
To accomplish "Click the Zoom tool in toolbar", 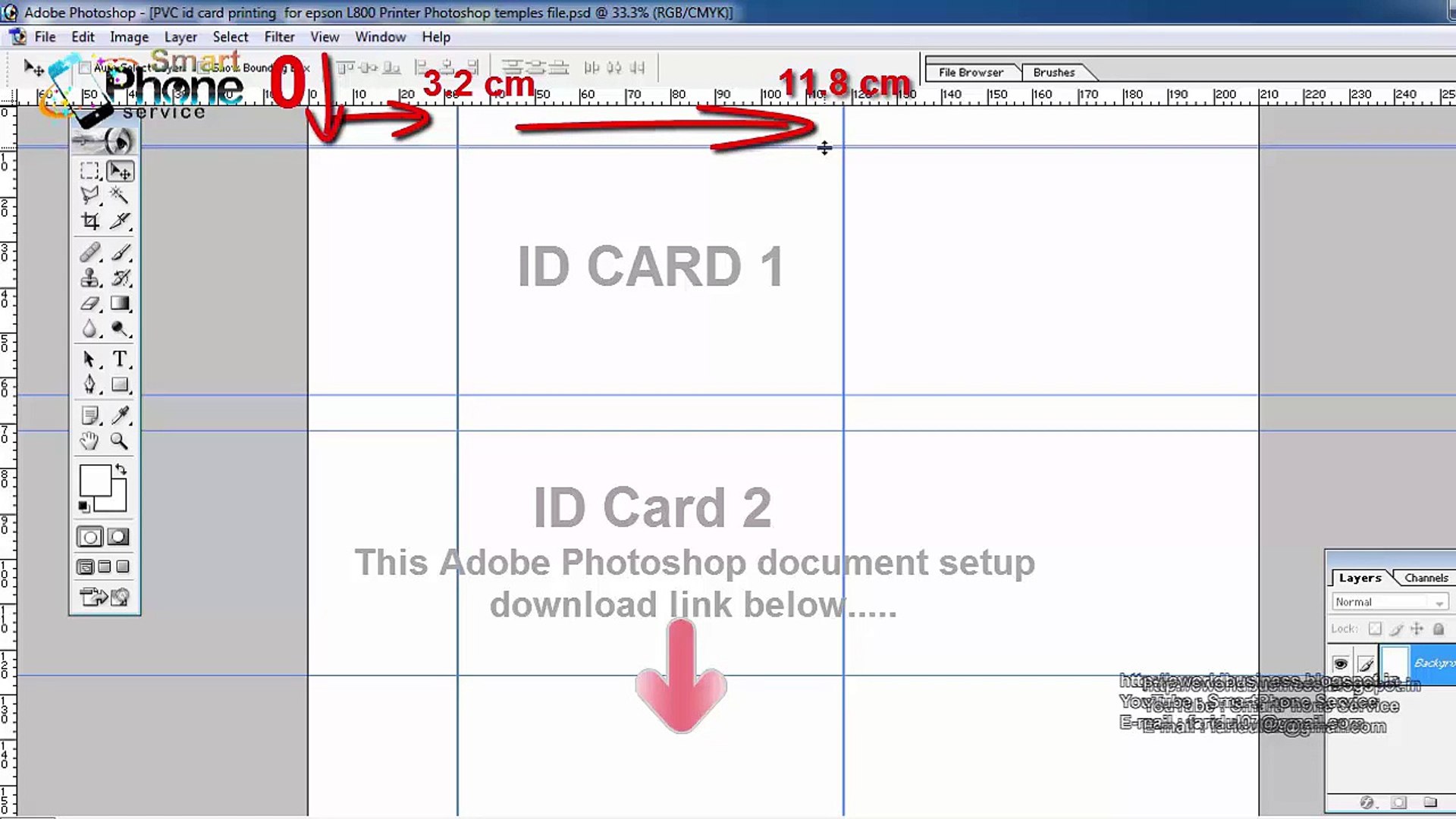I will [118, 442].
